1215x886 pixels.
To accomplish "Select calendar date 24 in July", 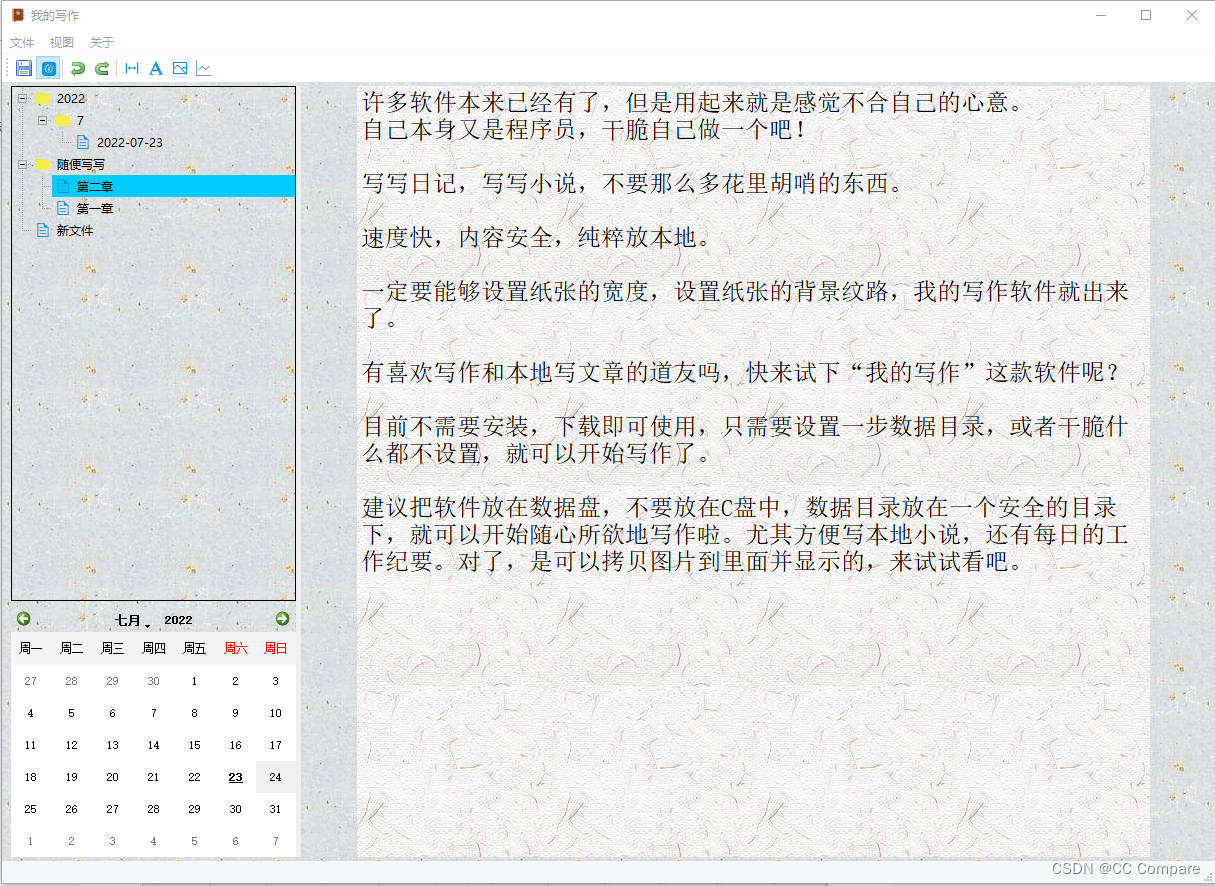I will 276,777.
